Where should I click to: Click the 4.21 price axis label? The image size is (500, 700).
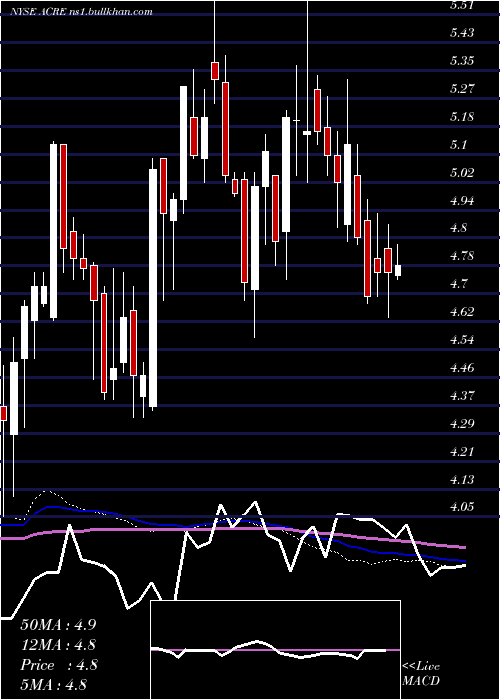(462, 452)
